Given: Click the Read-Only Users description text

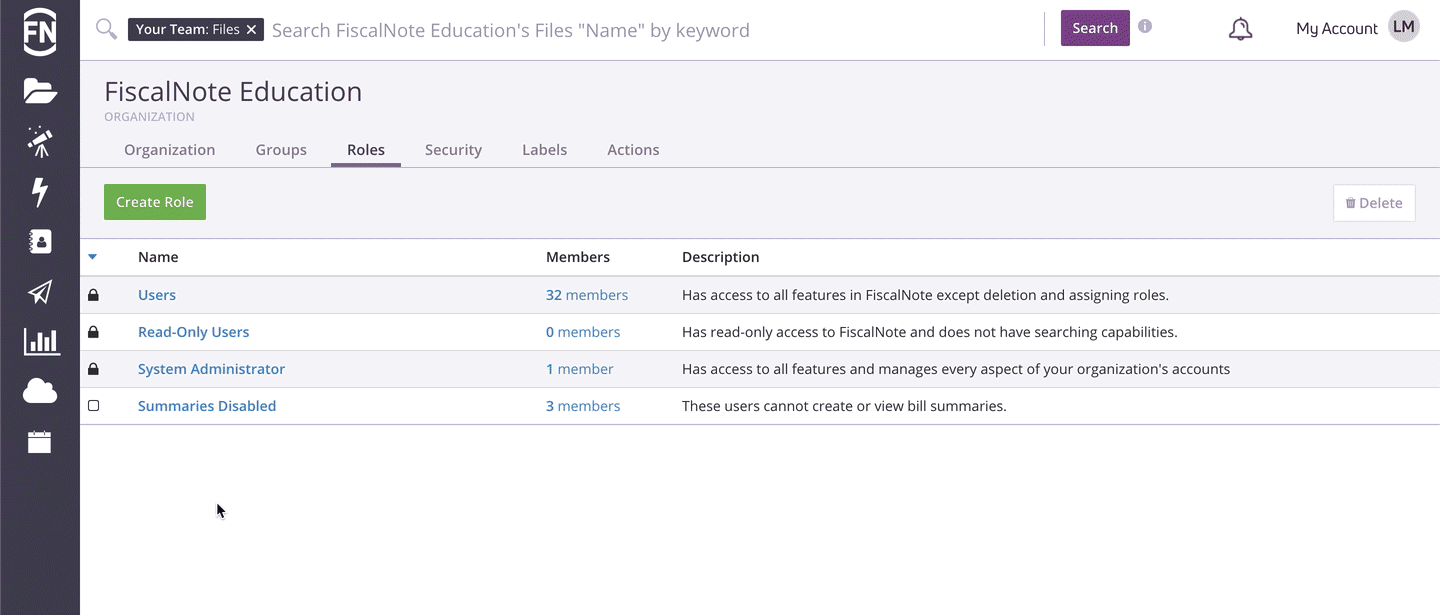Looking at the screenshot, I should pyautogui.click(x=930, y=332).
